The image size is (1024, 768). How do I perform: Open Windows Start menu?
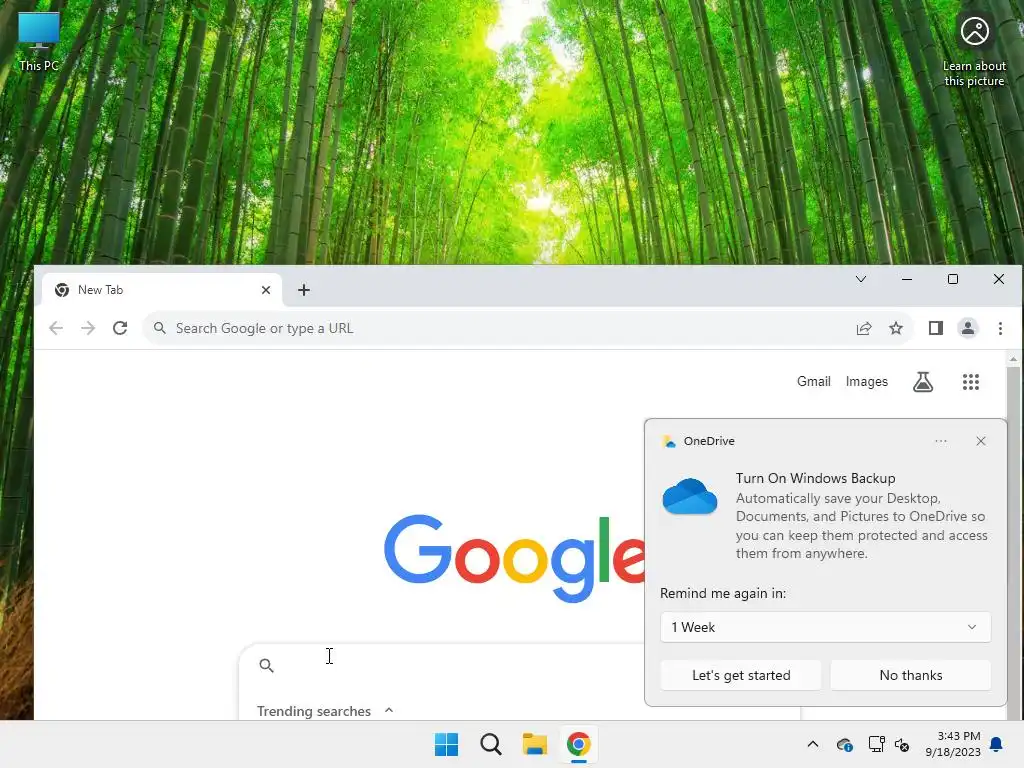447,744
